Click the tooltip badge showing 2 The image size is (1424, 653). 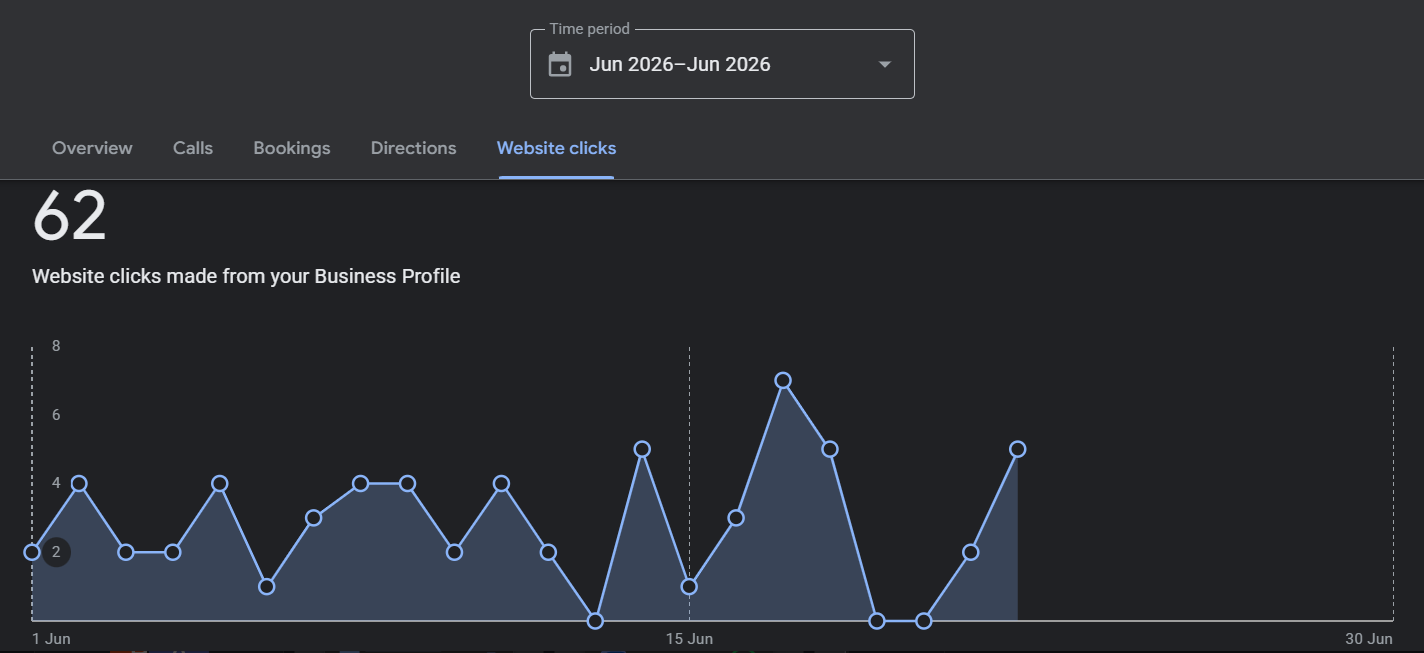(56, 552)
